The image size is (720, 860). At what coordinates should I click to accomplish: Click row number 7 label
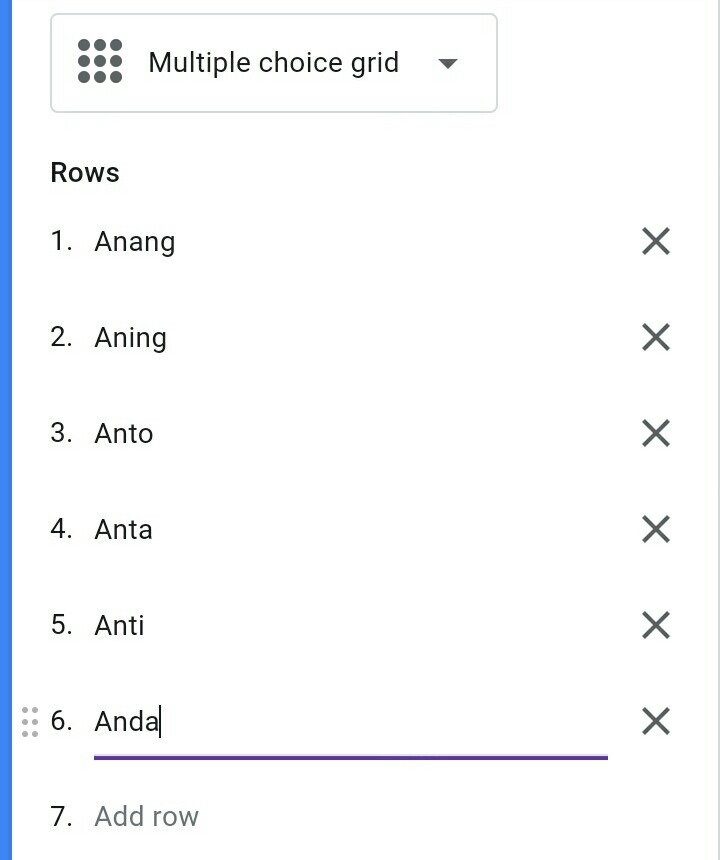tap(62, 817)
